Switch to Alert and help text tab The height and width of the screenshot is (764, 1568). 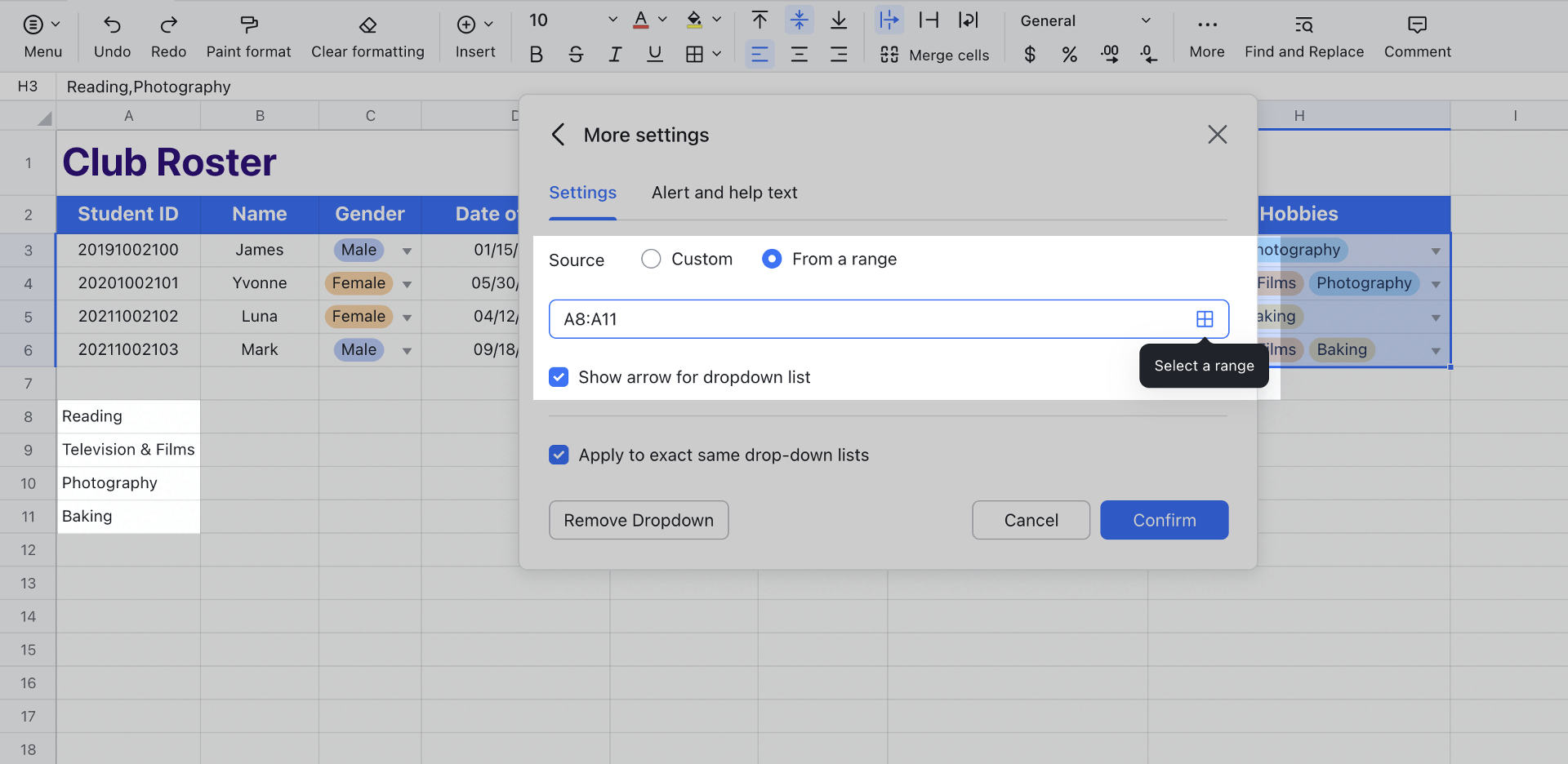pyautogui.click(x=724, y=193)
